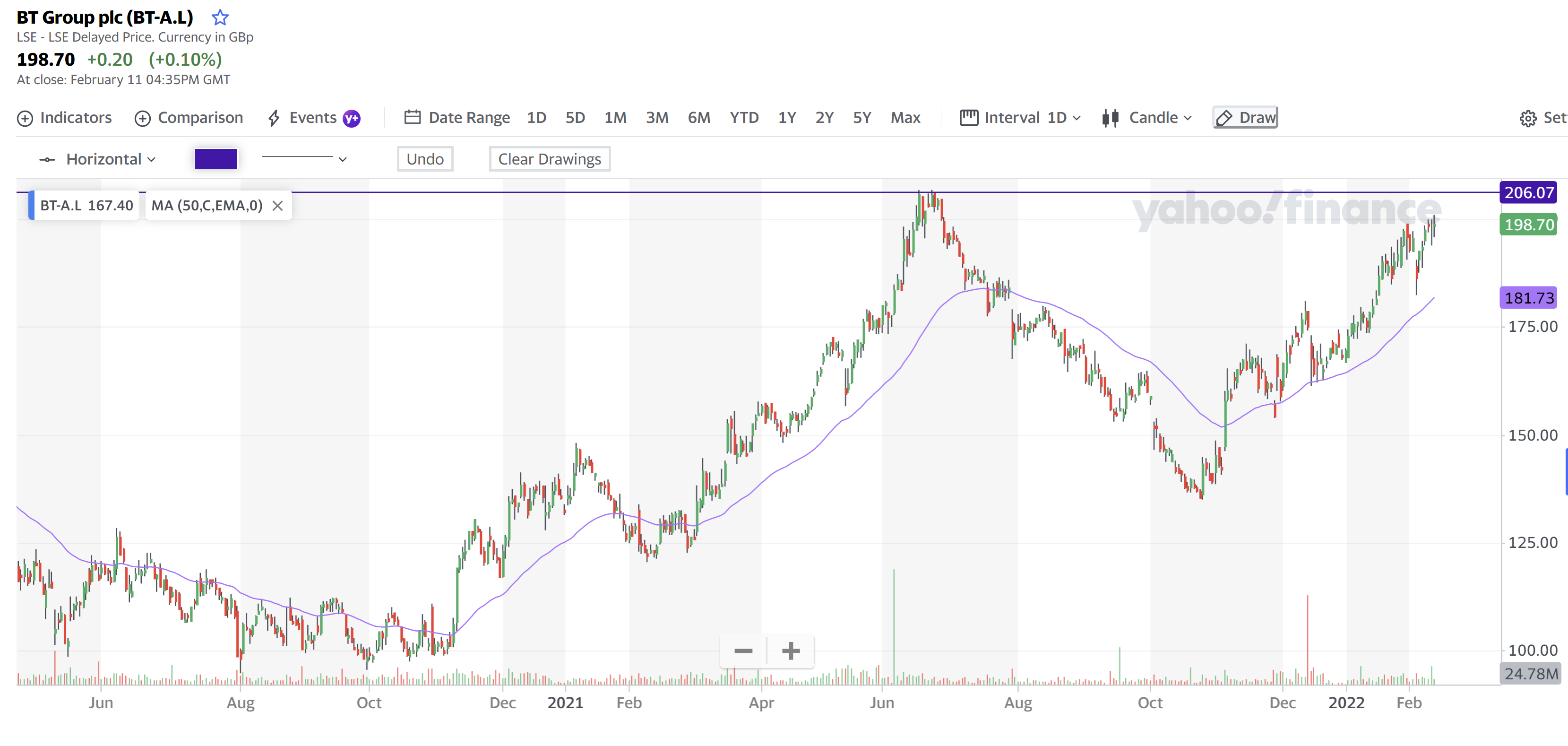Click the 181.73 moving average tag
This screenshot has width=1568, height=746.
(x=1528, y=298)
